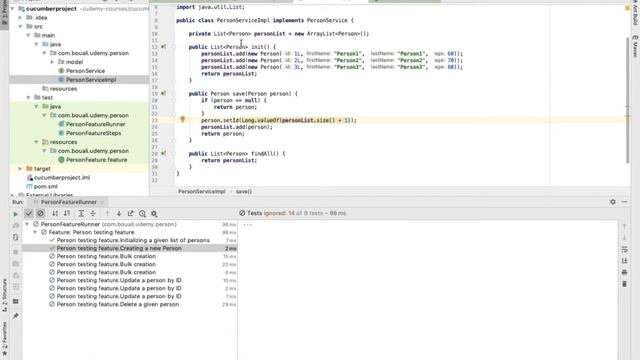Open test history clock icon

point(142,213)
